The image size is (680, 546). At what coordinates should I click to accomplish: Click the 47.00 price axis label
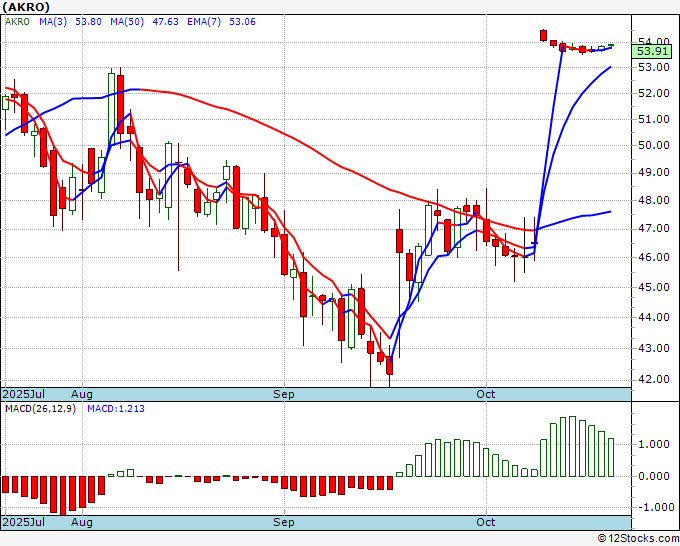coord(654,229)
